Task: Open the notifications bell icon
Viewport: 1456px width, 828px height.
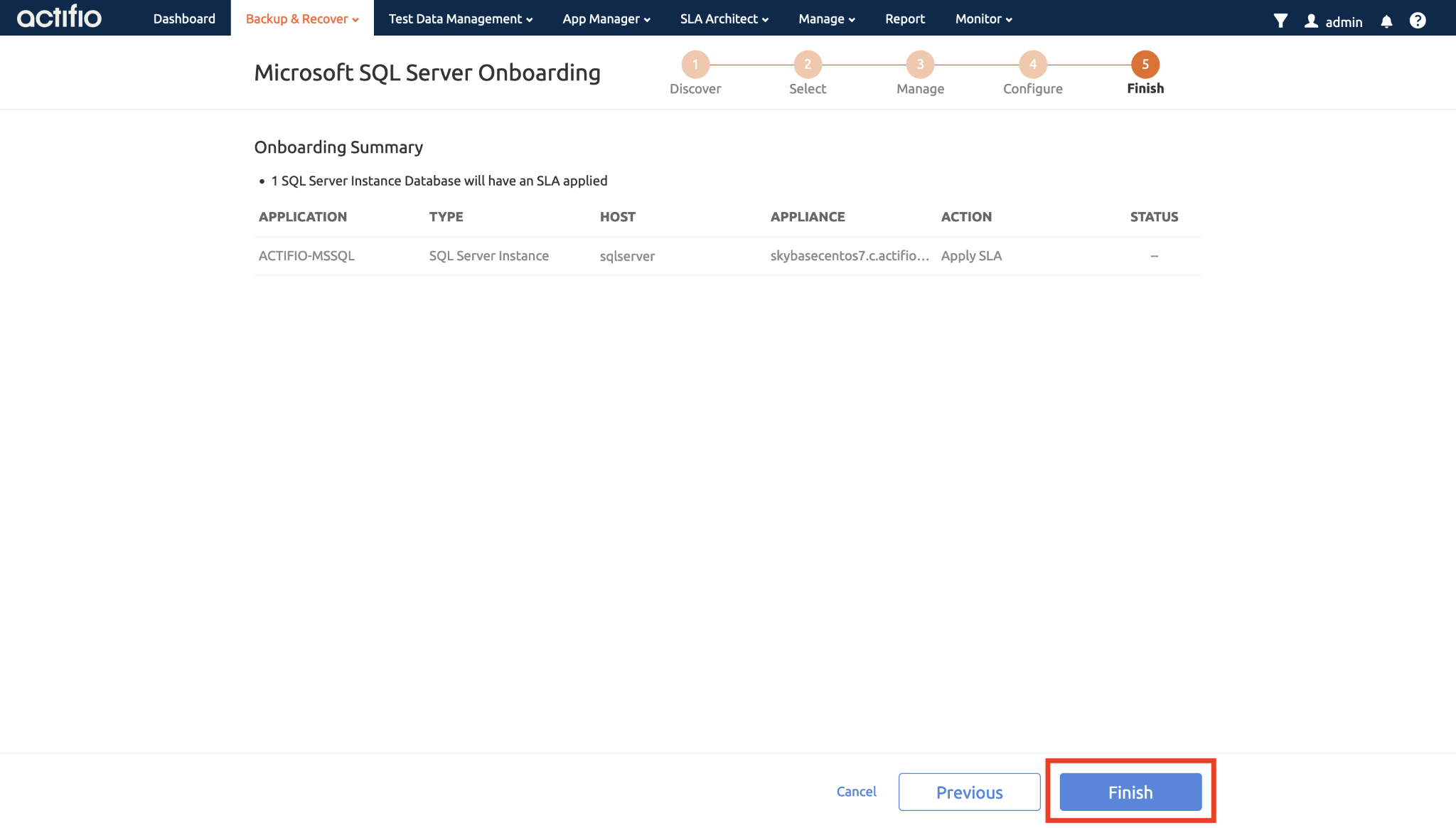Action: (x=1386, y=21)
